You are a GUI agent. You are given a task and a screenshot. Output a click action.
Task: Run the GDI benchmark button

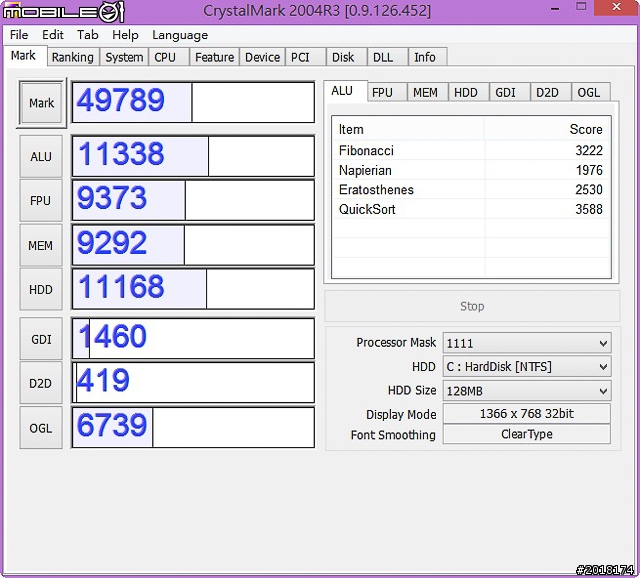(x=41, y=339)
